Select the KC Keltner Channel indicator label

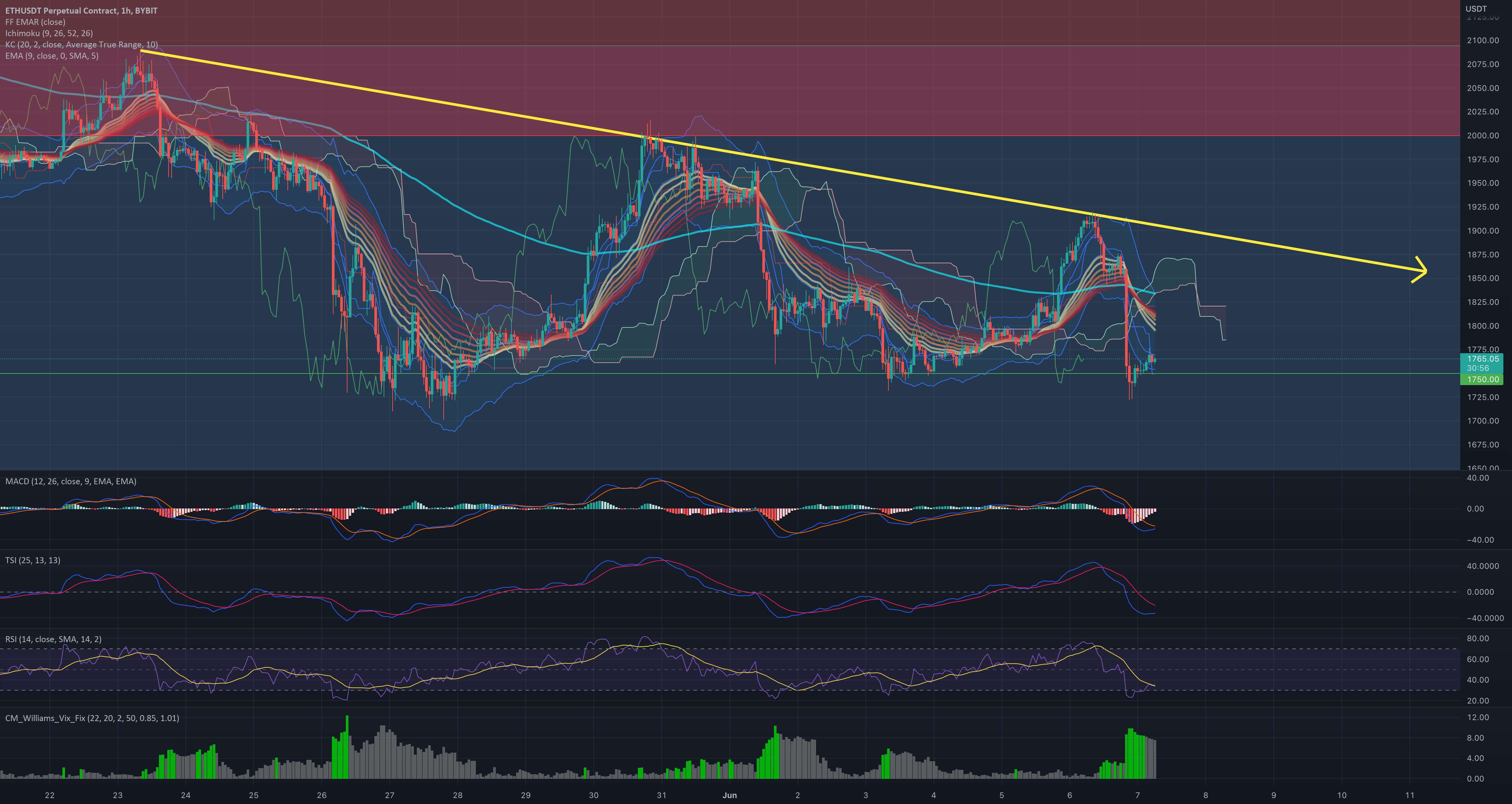[x=81, y=44]
